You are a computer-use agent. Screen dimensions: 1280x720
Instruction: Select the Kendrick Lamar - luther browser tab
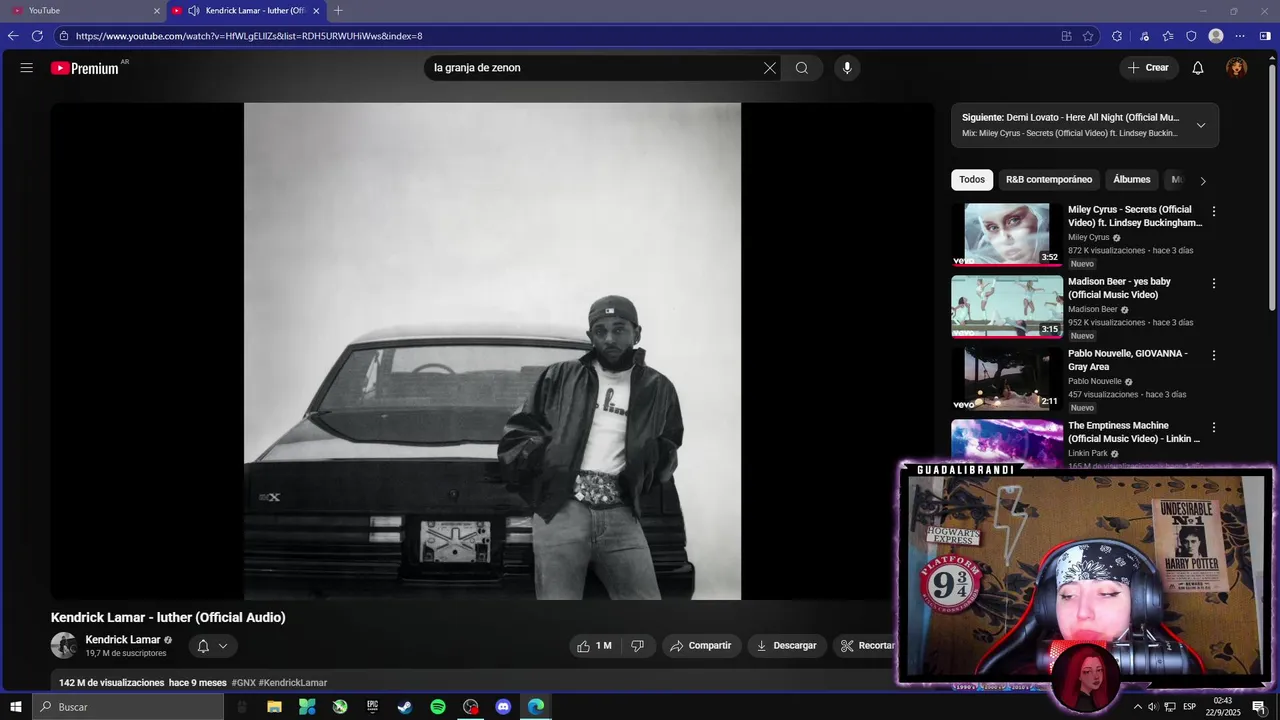point(246,11)
